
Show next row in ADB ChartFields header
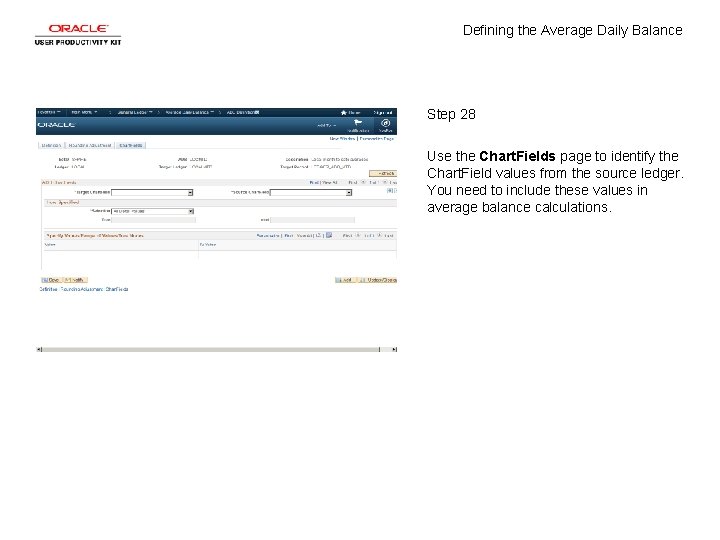(x=385, y=182)
